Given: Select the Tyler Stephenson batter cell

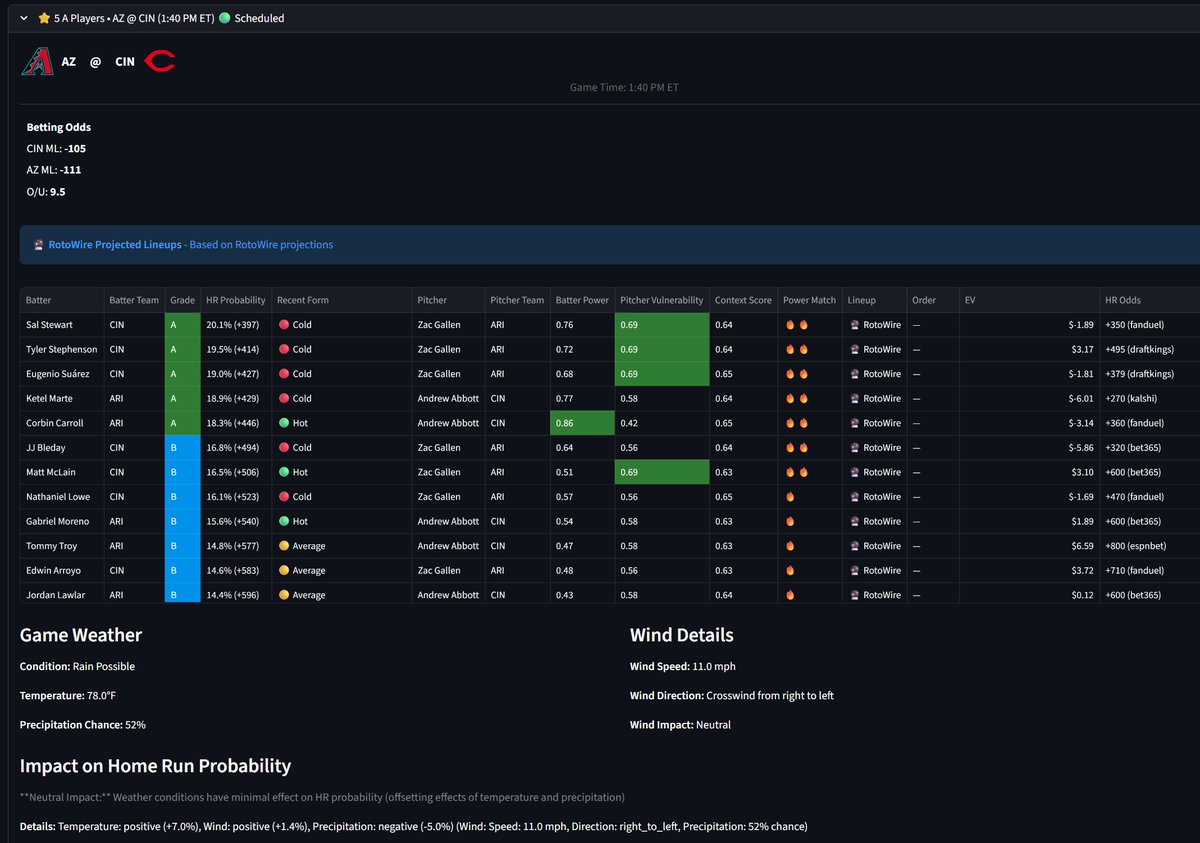Looking at the screenshot, I should (x=62, y=350).
